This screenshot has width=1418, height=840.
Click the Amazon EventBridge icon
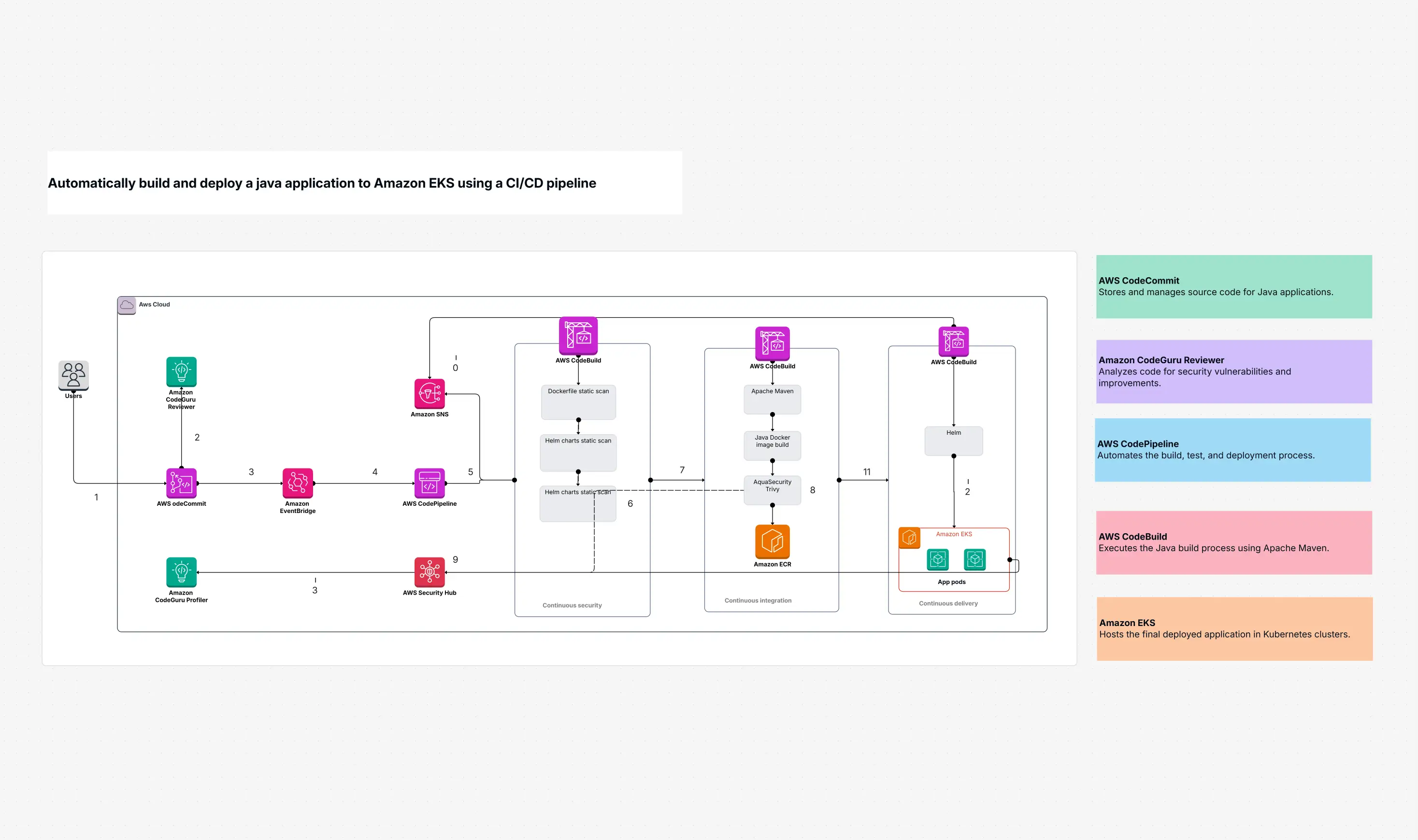(x=298, y=484)
